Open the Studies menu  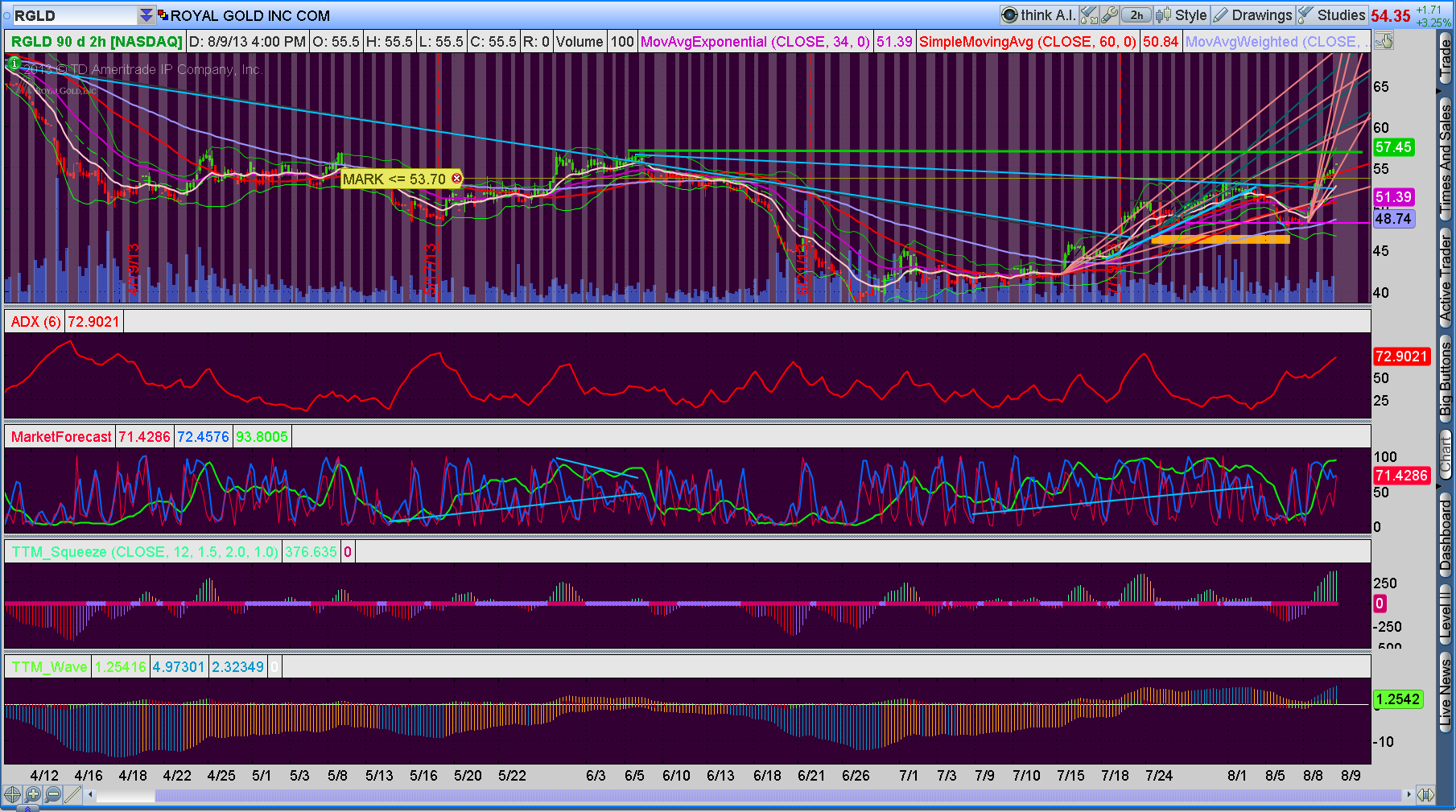pos(1331,15)
